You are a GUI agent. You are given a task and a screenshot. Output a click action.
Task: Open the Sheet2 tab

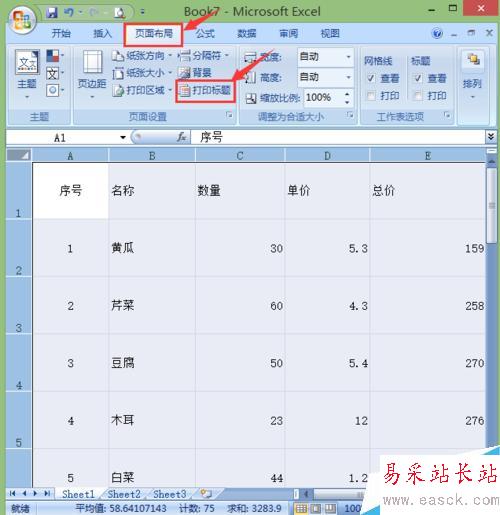click(124, 494)
